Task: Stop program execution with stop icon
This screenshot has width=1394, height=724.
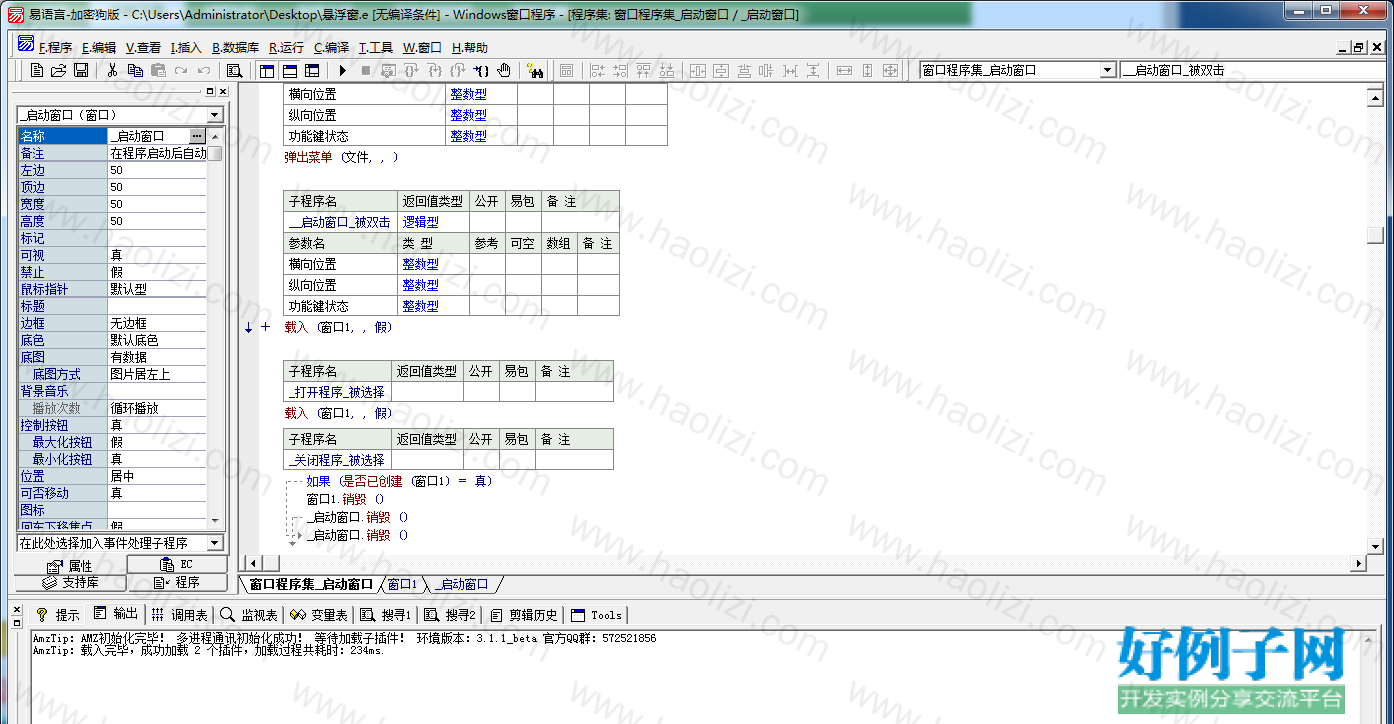Action: [x=365, y=70]
